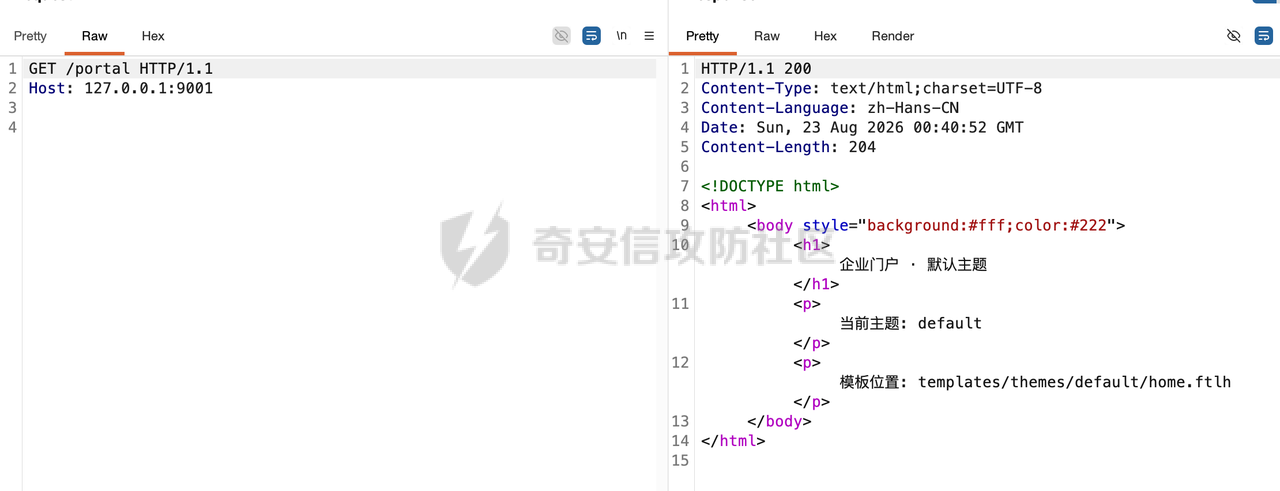The width and height of the screenshot is (1280, 491).
Task: Open request pane hamburger options menu
Action: pos(649,36)
